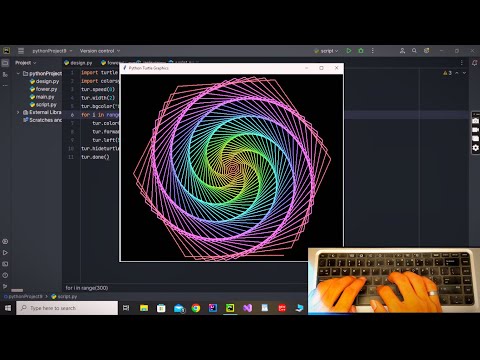Image resolution: width=480 pixels, height=360 pixels.
Task: Open Task View on taskbar
Action: [126, 308]
